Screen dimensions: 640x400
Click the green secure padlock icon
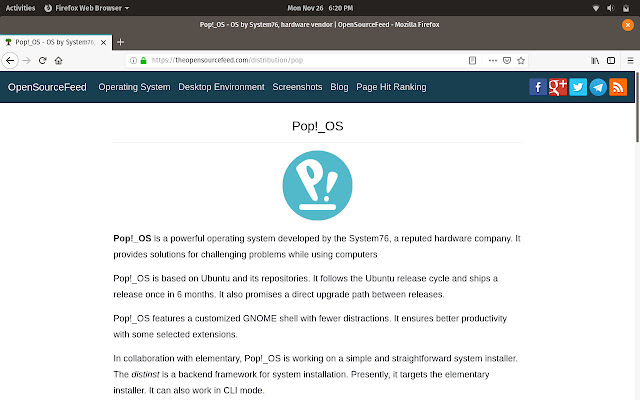(x=143, y=60)
